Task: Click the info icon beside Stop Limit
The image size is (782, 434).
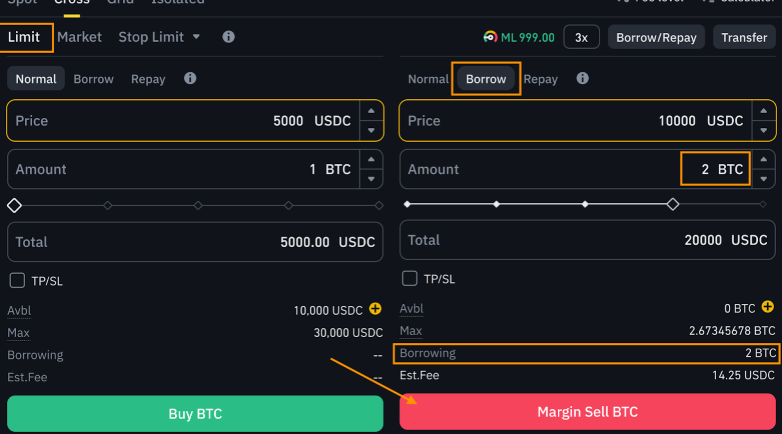Action: point(228,37)
